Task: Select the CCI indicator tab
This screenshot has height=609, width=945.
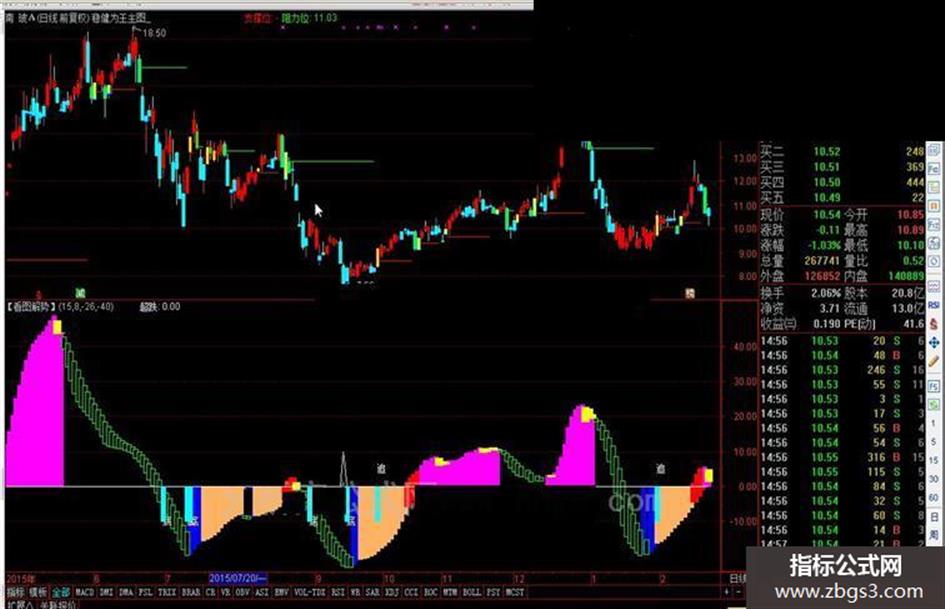Action: click(411, 593)
